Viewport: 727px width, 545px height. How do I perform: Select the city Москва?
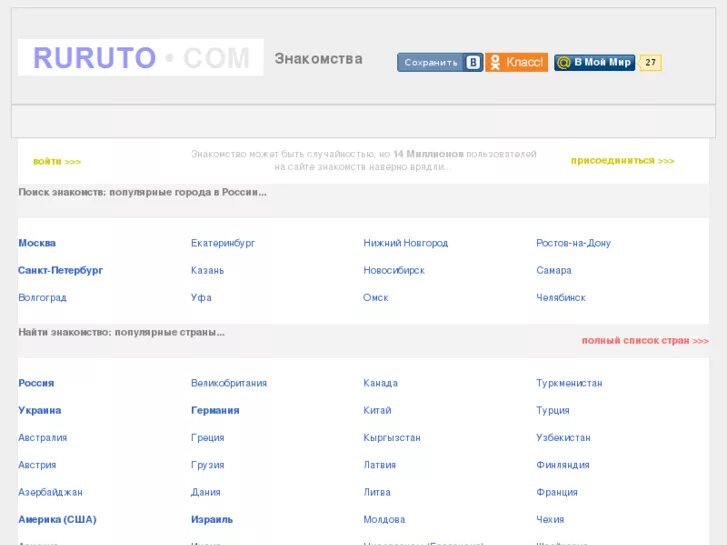tap(37, 243)
